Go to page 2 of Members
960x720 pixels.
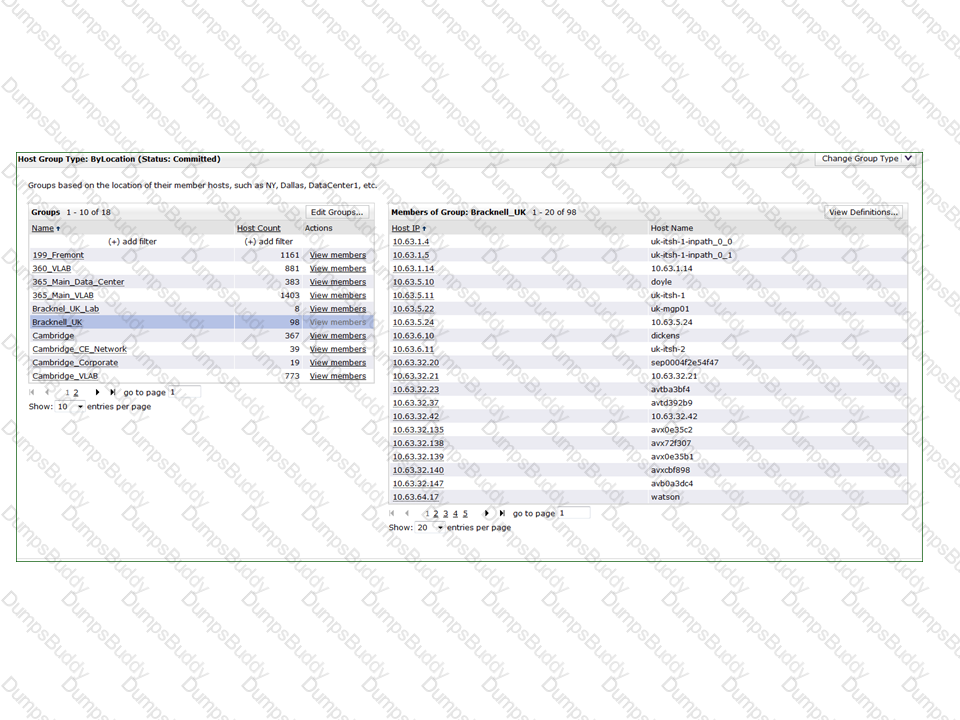[436, 514]
